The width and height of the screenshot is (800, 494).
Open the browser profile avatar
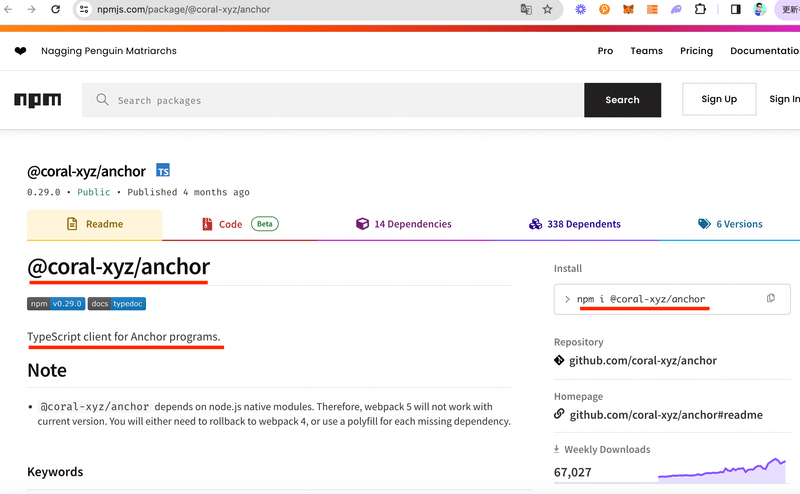click(759, 9)
